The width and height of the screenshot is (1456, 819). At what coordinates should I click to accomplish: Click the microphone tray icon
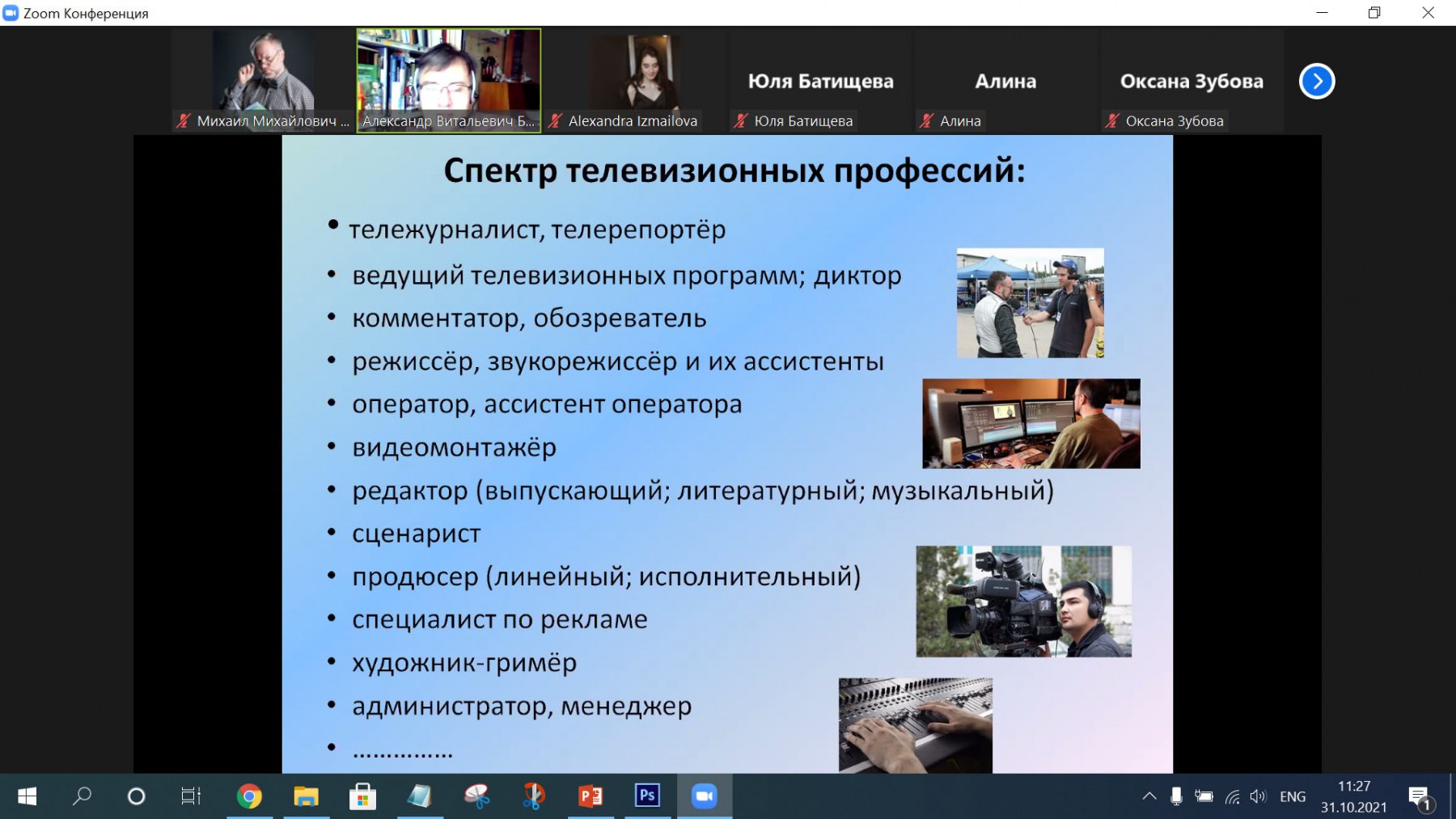(1176, 796)
